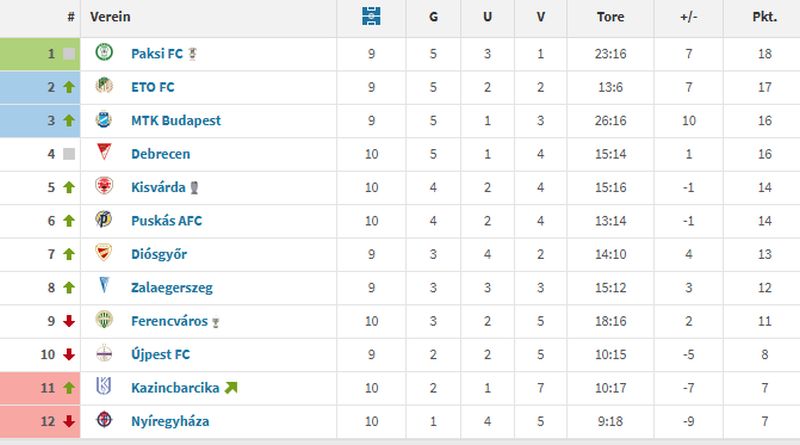800x445 pixels.
Task: Click the Verein column header
Action: pos(110,17)
